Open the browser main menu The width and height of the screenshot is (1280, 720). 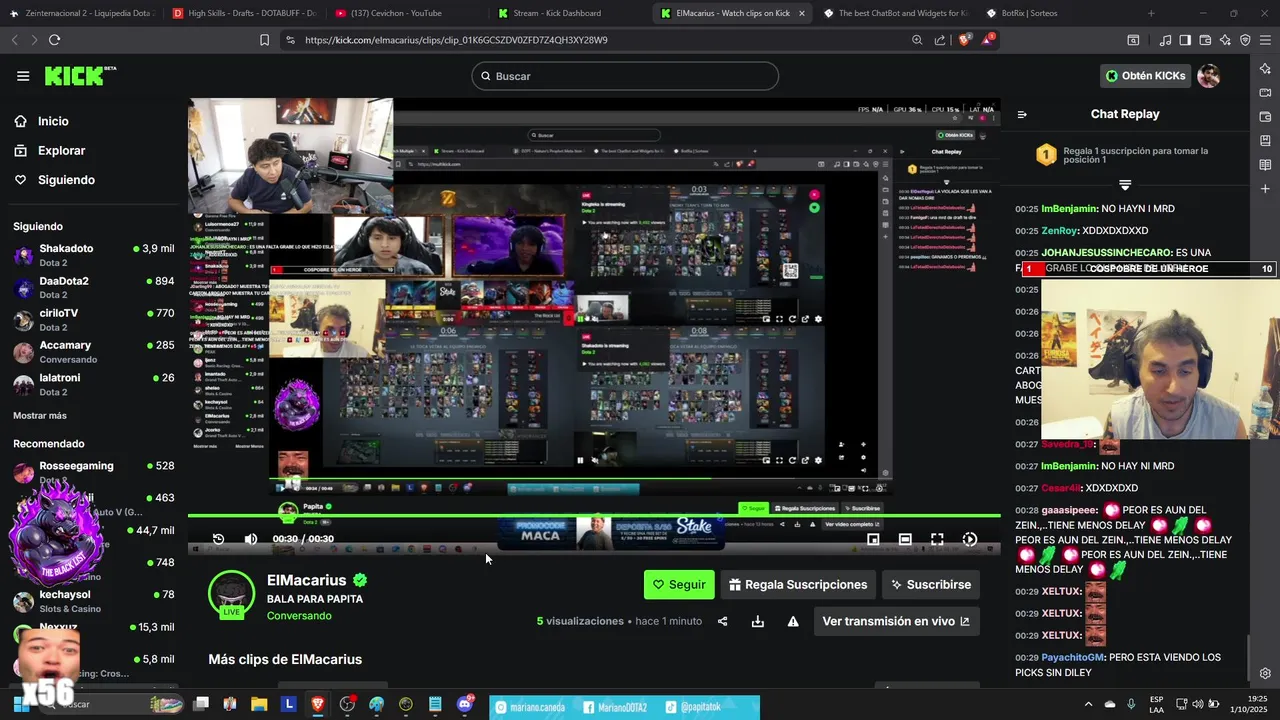1265,40
